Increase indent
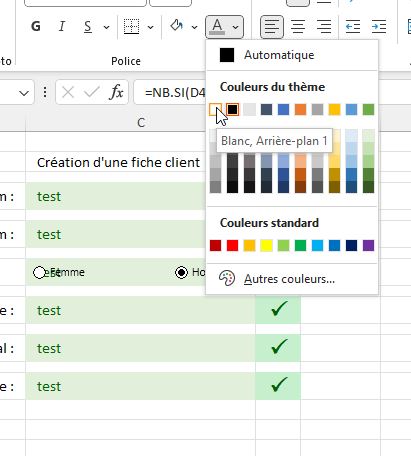This screenshot has height=456, width=411. coord(379,26)
